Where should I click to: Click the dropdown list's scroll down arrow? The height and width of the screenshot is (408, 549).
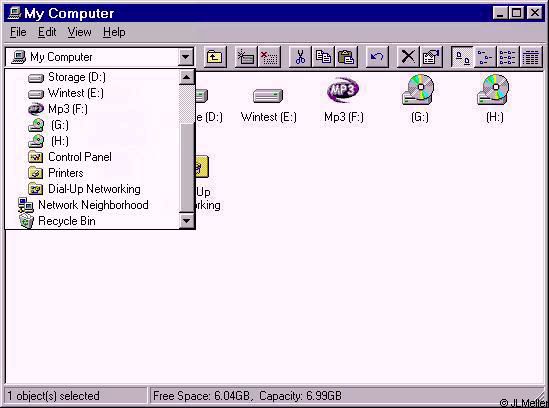click(x=187, y=221)
